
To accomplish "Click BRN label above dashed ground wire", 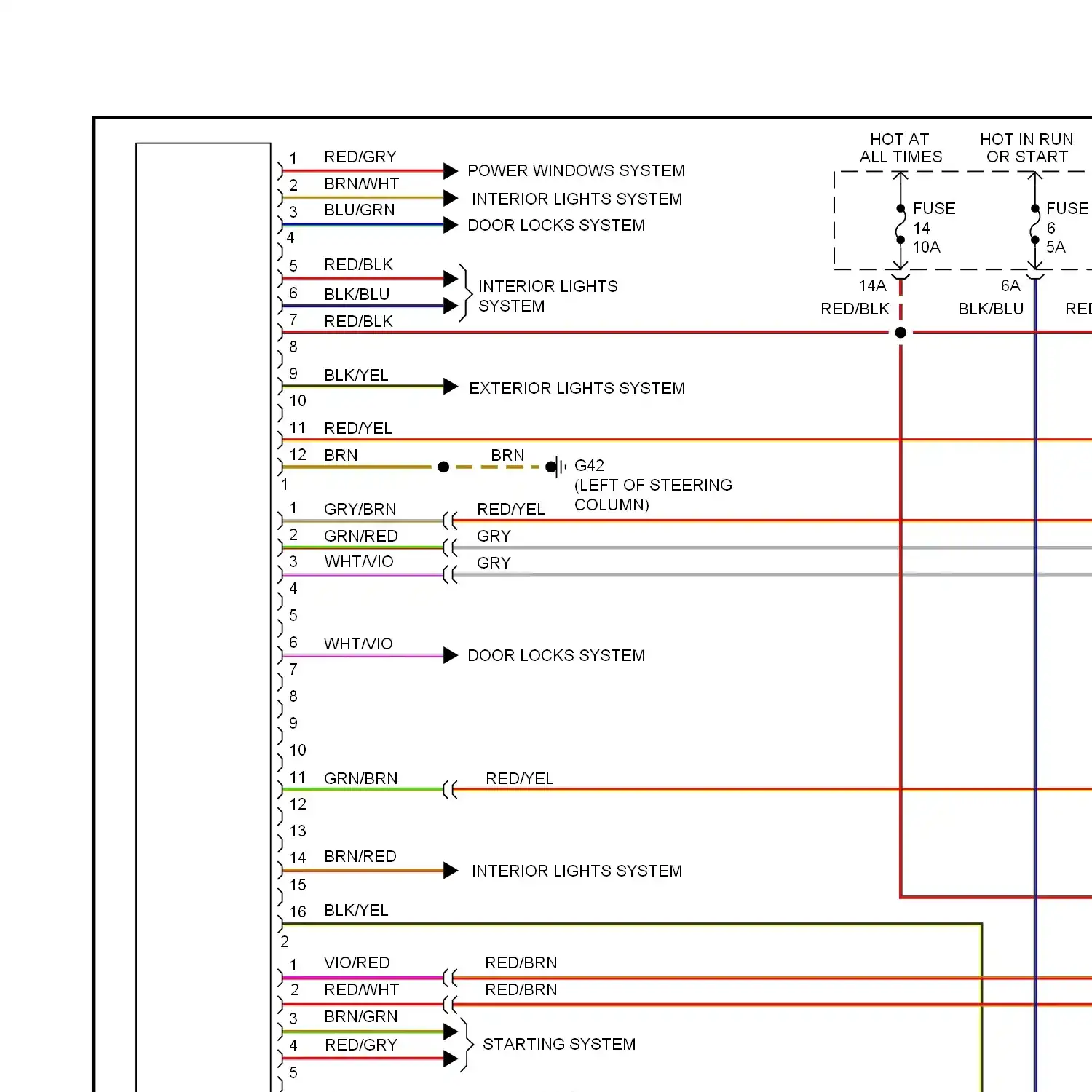I will tap(507, 455).
